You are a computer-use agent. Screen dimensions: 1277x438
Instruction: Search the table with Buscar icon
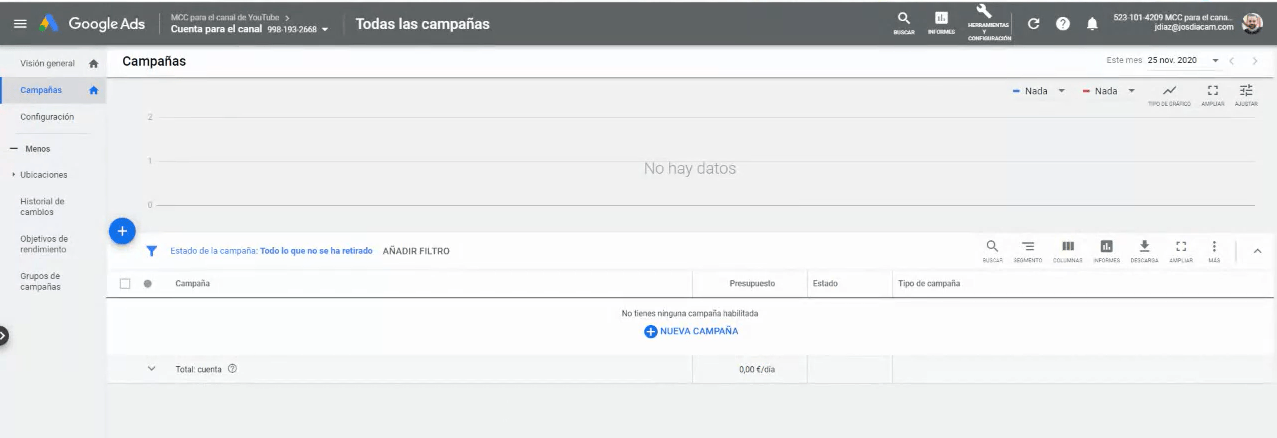[x=992, y=250]
